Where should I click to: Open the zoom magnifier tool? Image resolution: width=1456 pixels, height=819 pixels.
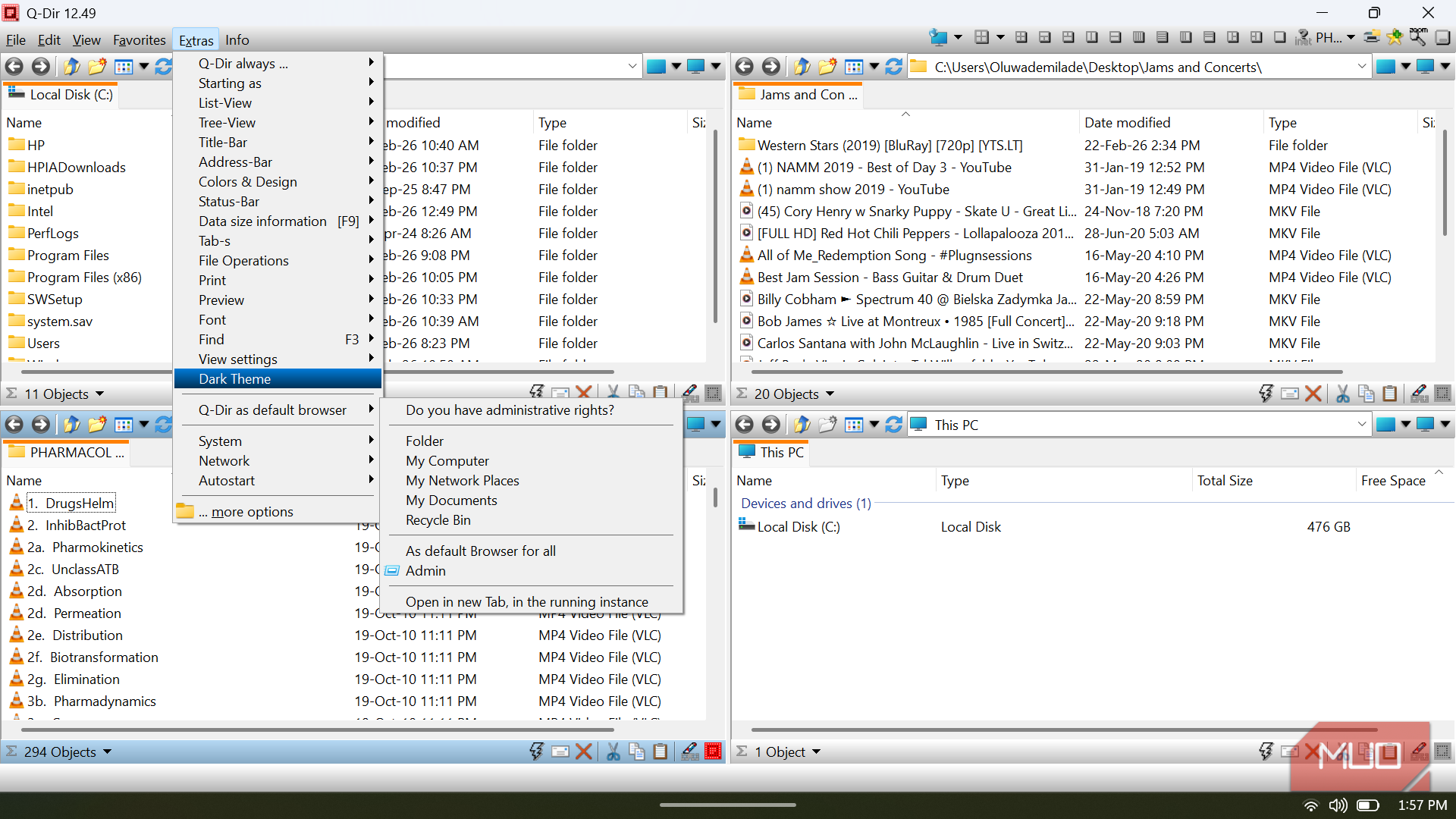click(x=1418, y=37)
